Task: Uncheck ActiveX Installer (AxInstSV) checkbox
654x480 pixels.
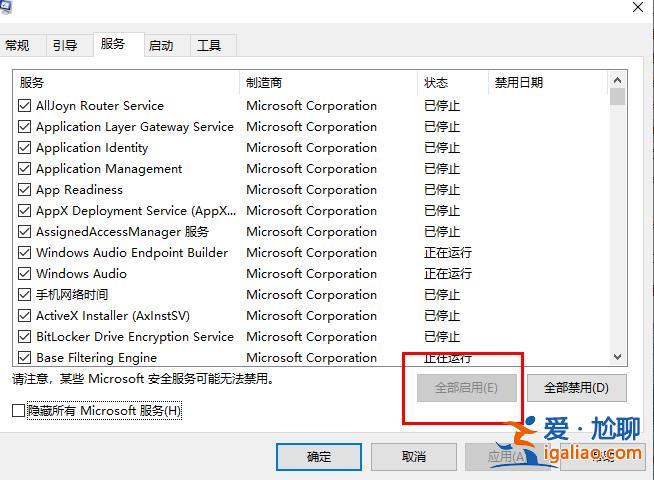Action: click(25, 316)
